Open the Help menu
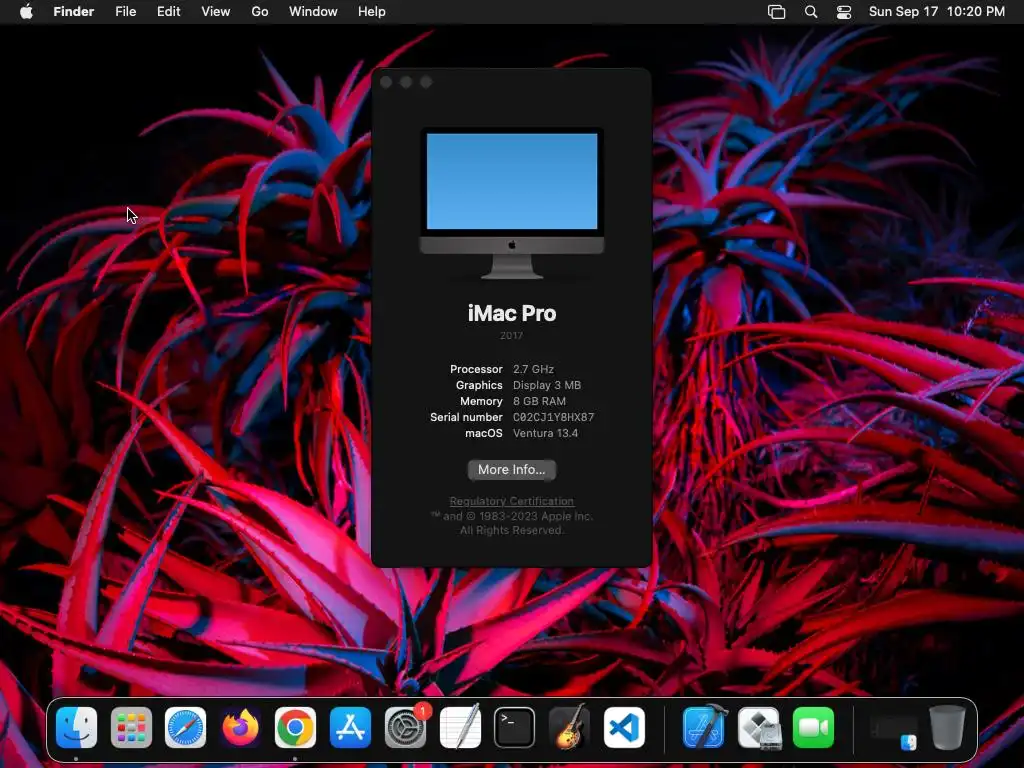This screenshot has width=1024, height=768. coord(372,12)
